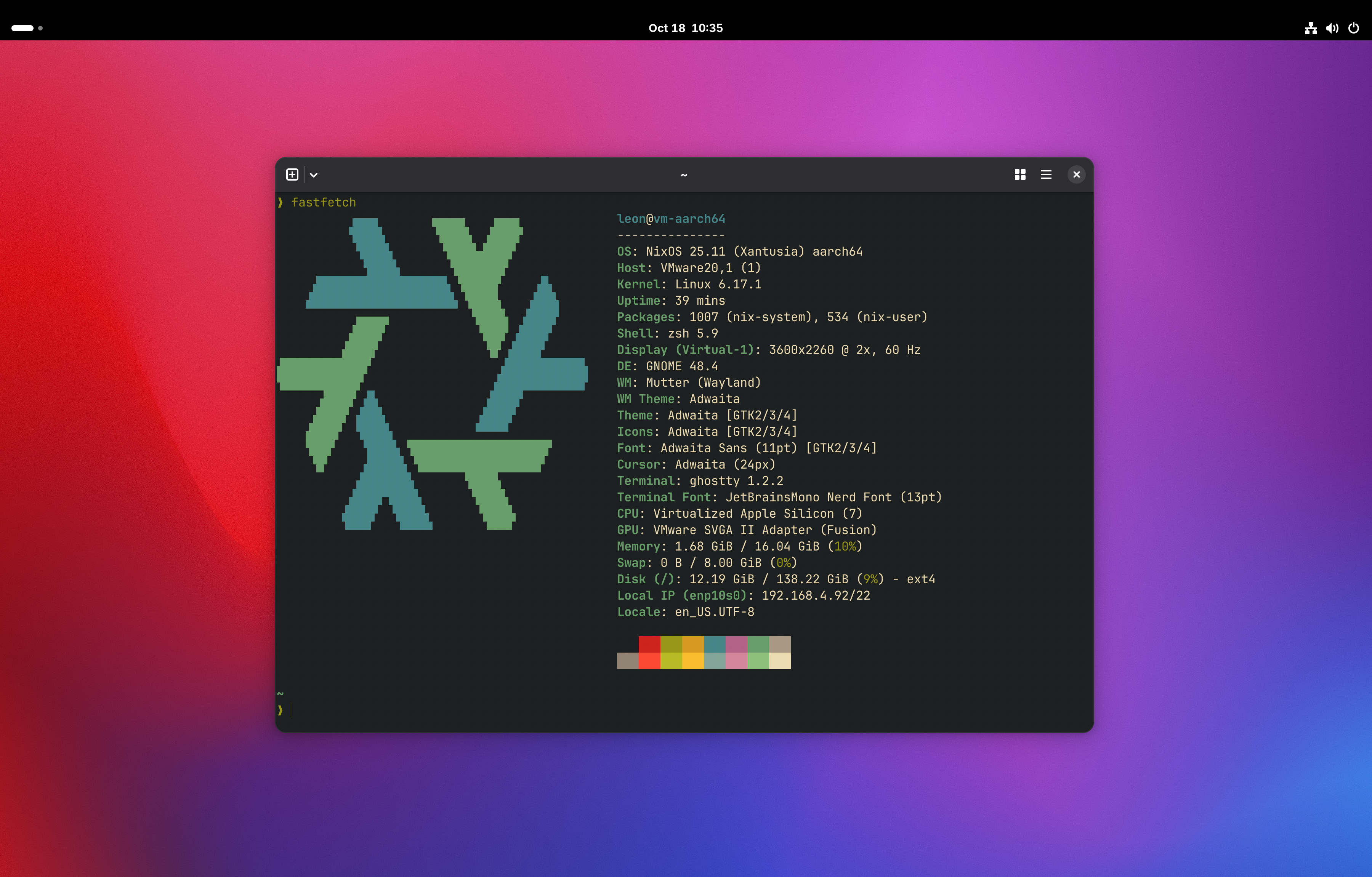Open Activities workspace indicator pill
This screenshot has height=877, width=1372.
[x=22, y=28]
